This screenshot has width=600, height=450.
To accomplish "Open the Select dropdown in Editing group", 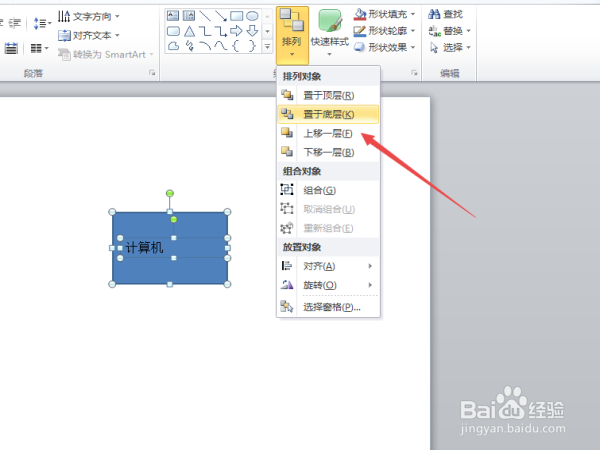I will pos(468,47).
